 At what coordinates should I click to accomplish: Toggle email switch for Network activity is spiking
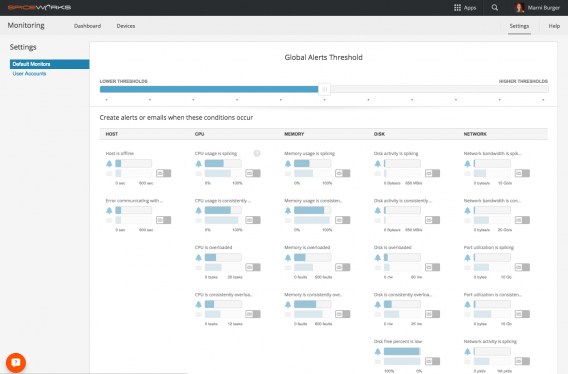point(522,361)
